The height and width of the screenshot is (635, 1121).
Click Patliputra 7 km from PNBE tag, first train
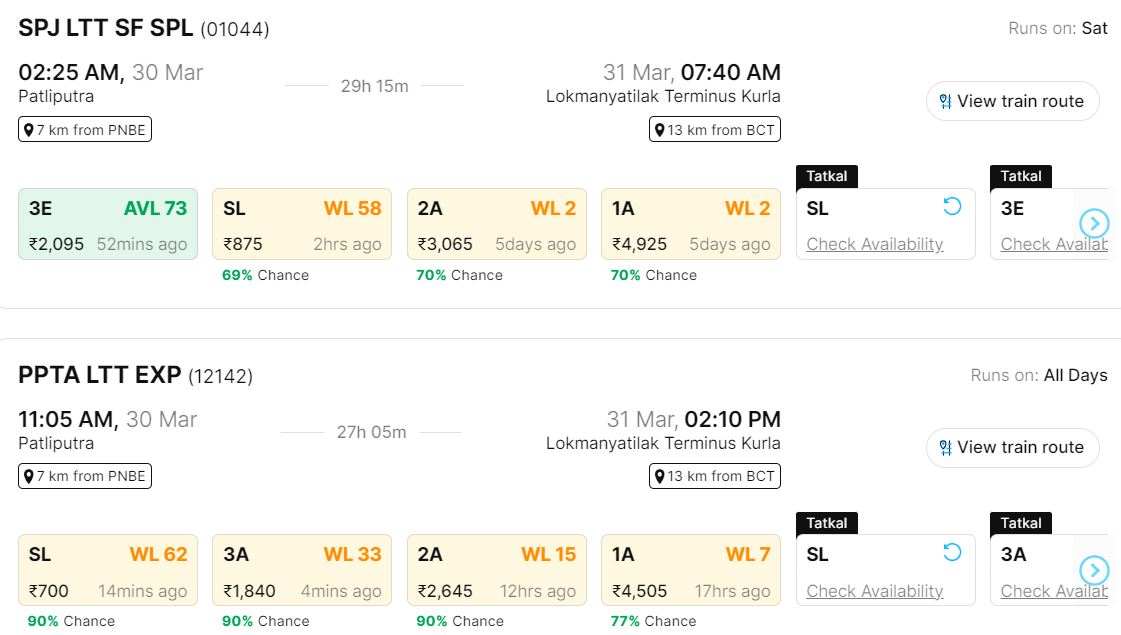[85, 130]
